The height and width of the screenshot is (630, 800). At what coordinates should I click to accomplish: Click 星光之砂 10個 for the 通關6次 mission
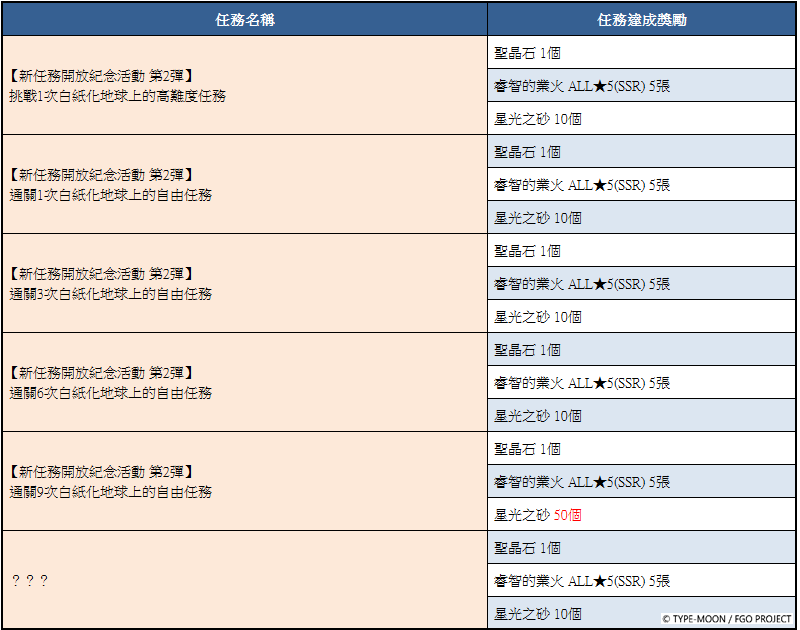coord(538,416)
